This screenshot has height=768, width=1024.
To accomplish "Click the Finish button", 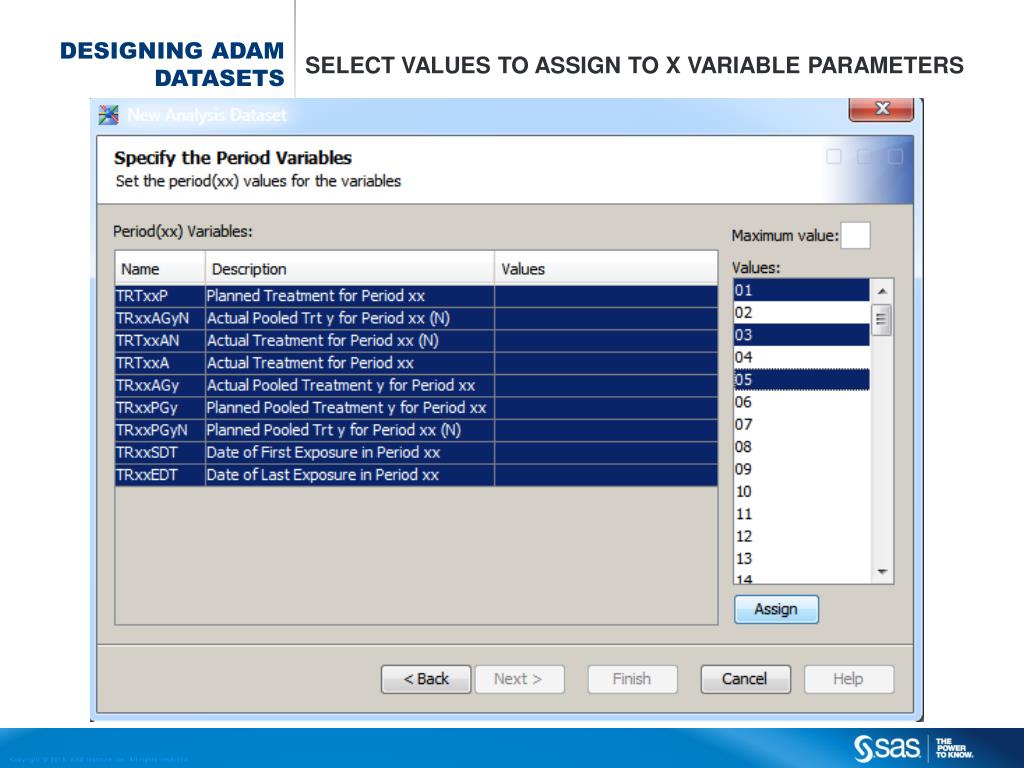I will point(631,678).
